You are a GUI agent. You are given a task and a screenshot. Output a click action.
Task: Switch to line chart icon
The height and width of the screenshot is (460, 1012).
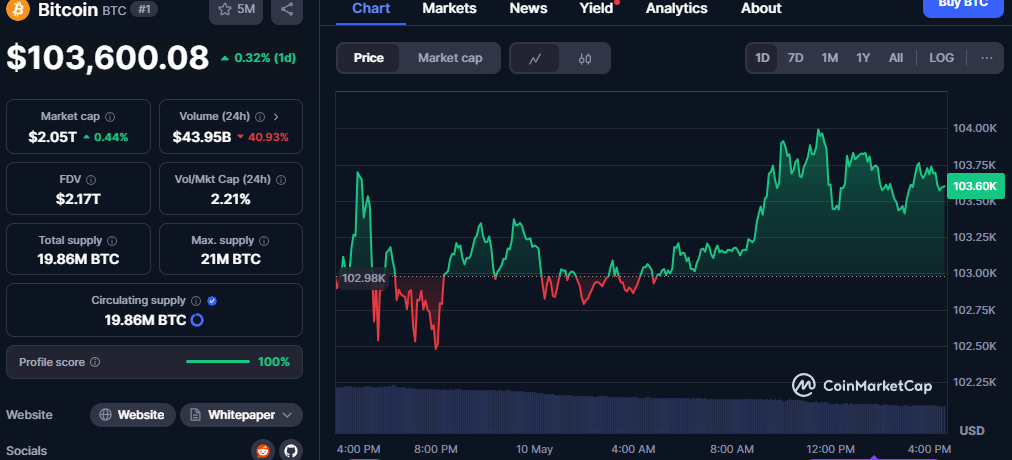tap(535, 58)
